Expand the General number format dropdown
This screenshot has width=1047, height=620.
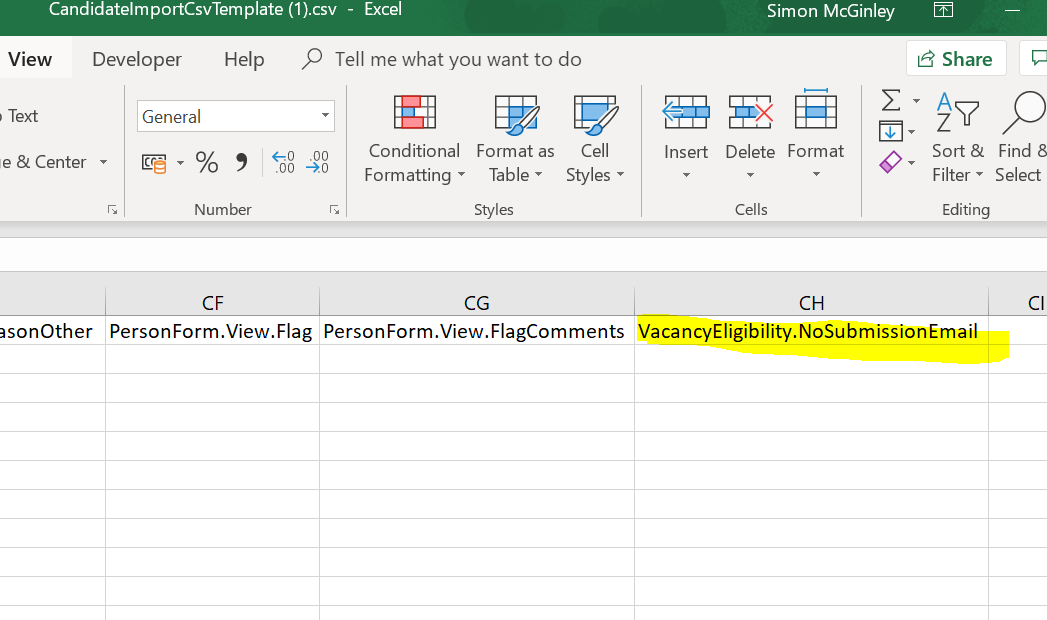pyautogui.click(x=325, y=116)
